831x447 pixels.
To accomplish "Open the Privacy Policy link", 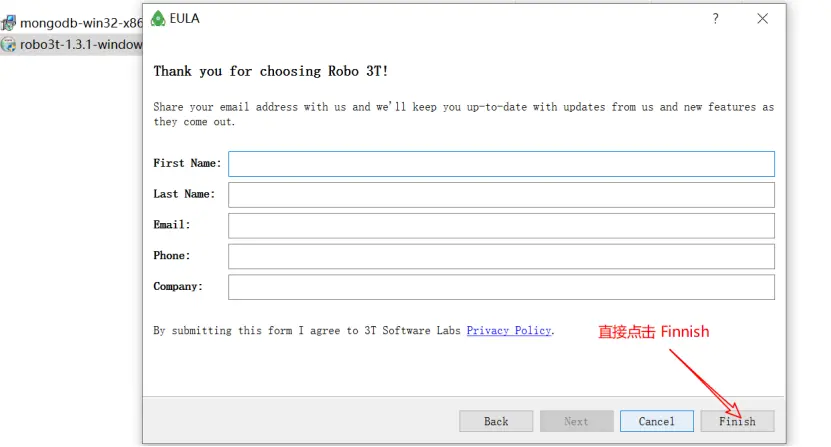I will tap(509, 330).
